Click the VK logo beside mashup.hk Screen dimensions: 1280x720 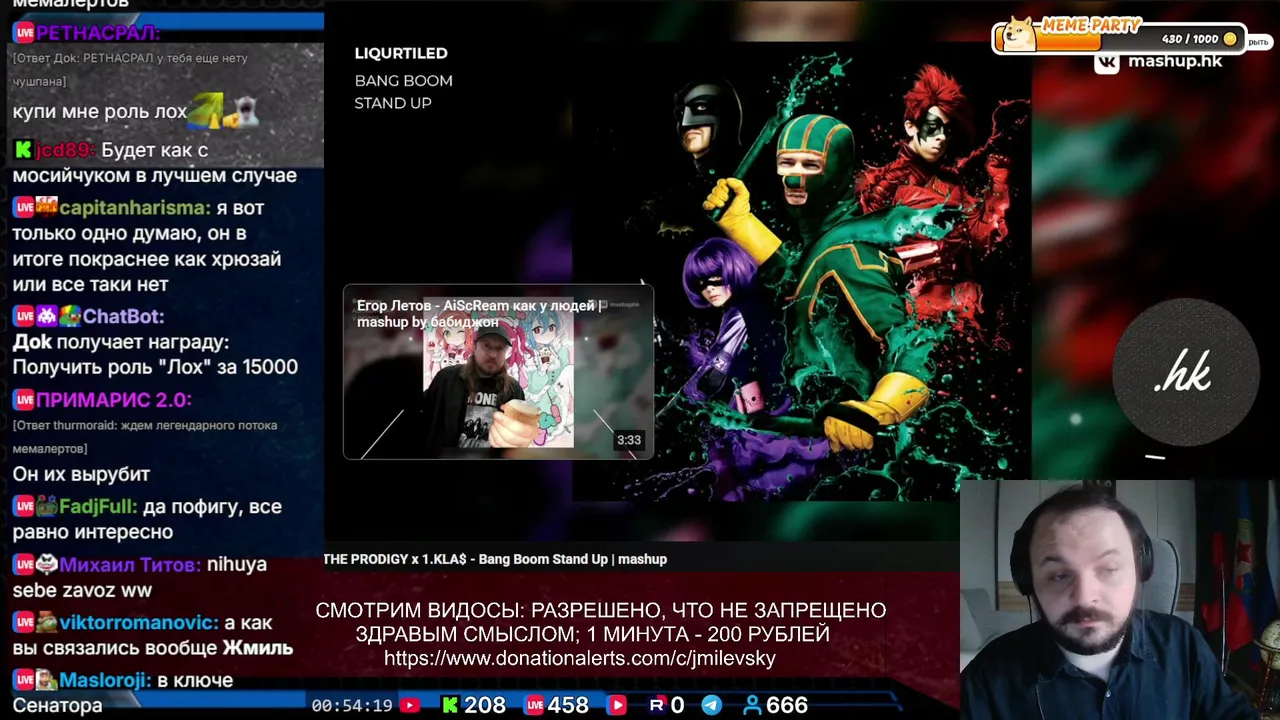tap(1106, 61)
